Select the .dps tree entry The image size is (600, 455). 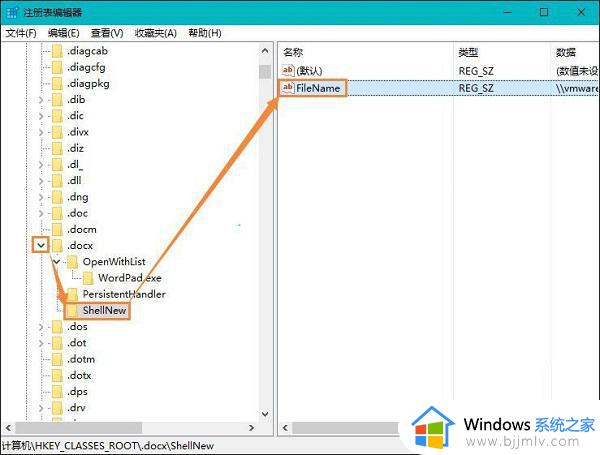click(77, 392)
